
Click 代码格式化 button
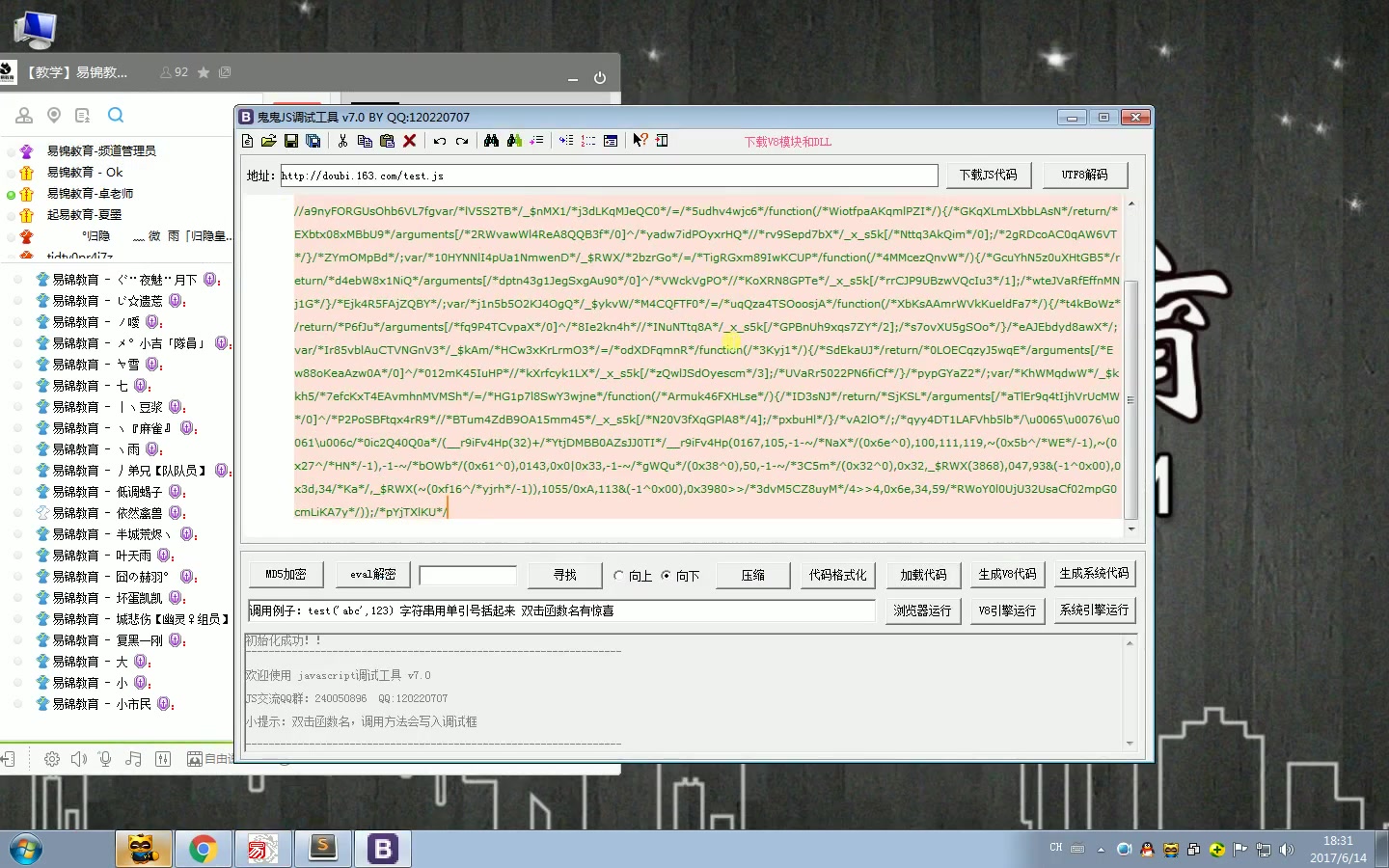837,575
